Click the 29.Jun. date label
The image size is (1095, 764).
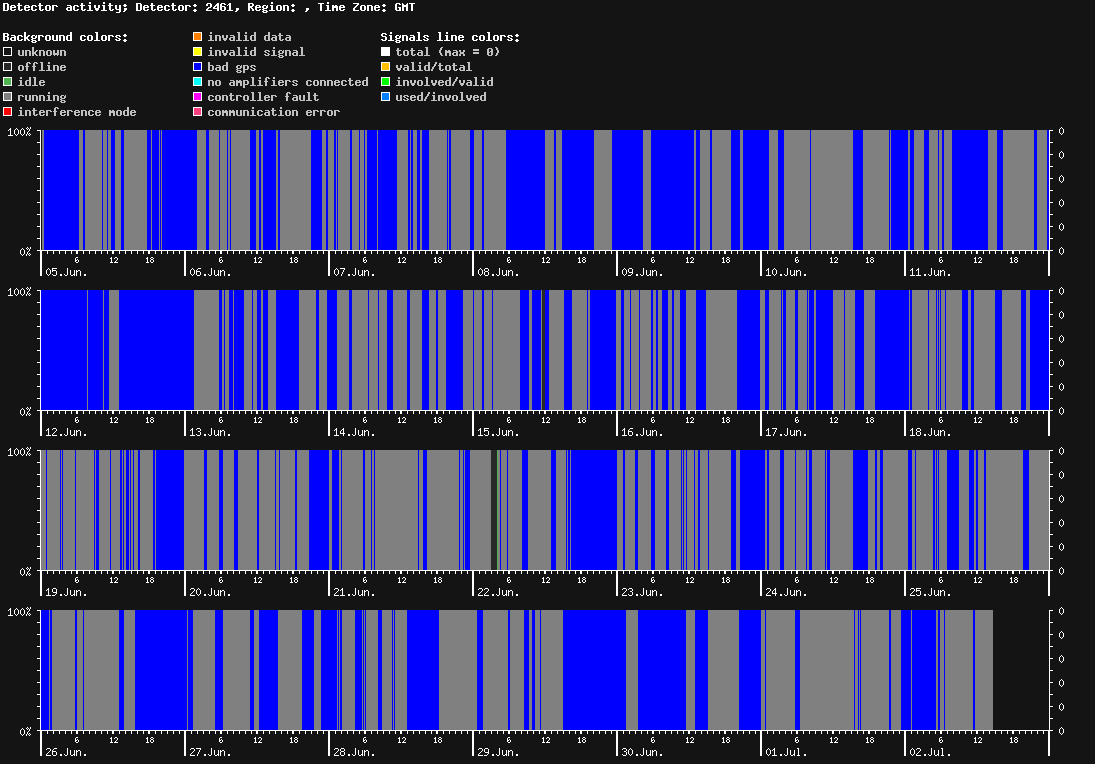point(499,752)
